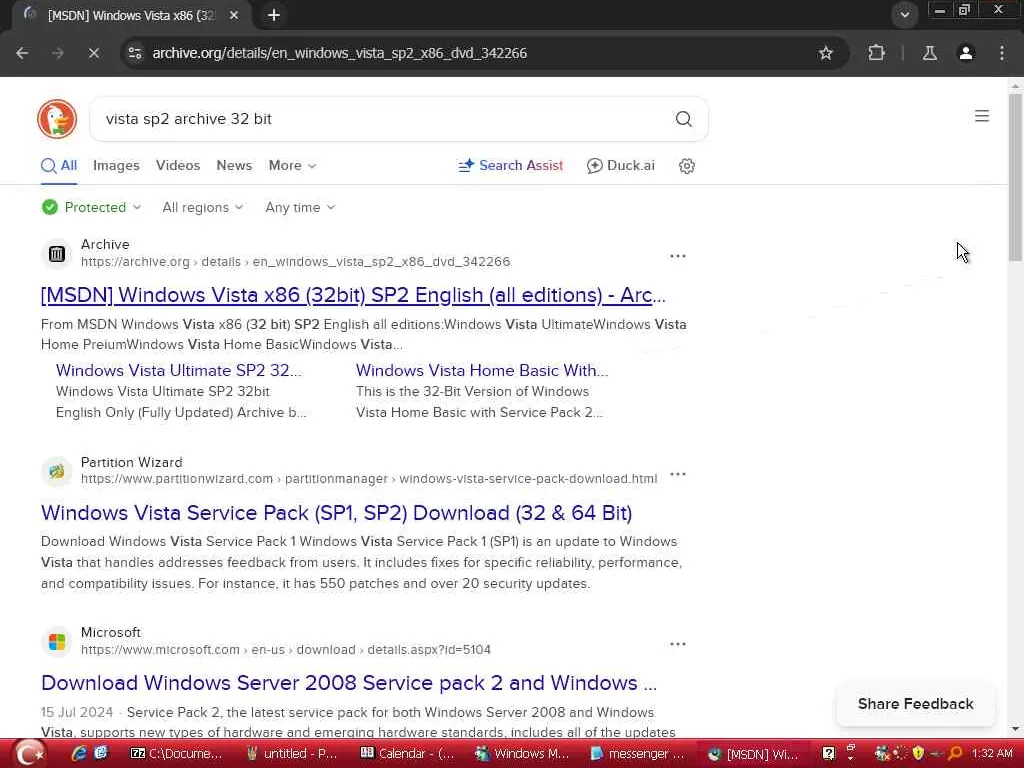1024x768 pixels.
Task: Open Windows Vista Ultimate SP2 32... sublink
Action: coord(178,370)
